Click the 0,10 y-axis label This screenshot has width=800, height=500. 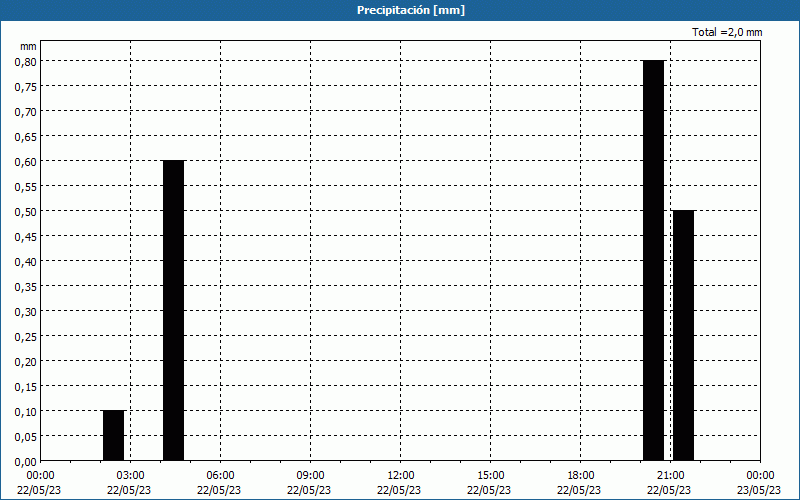[x=26, y=412]
